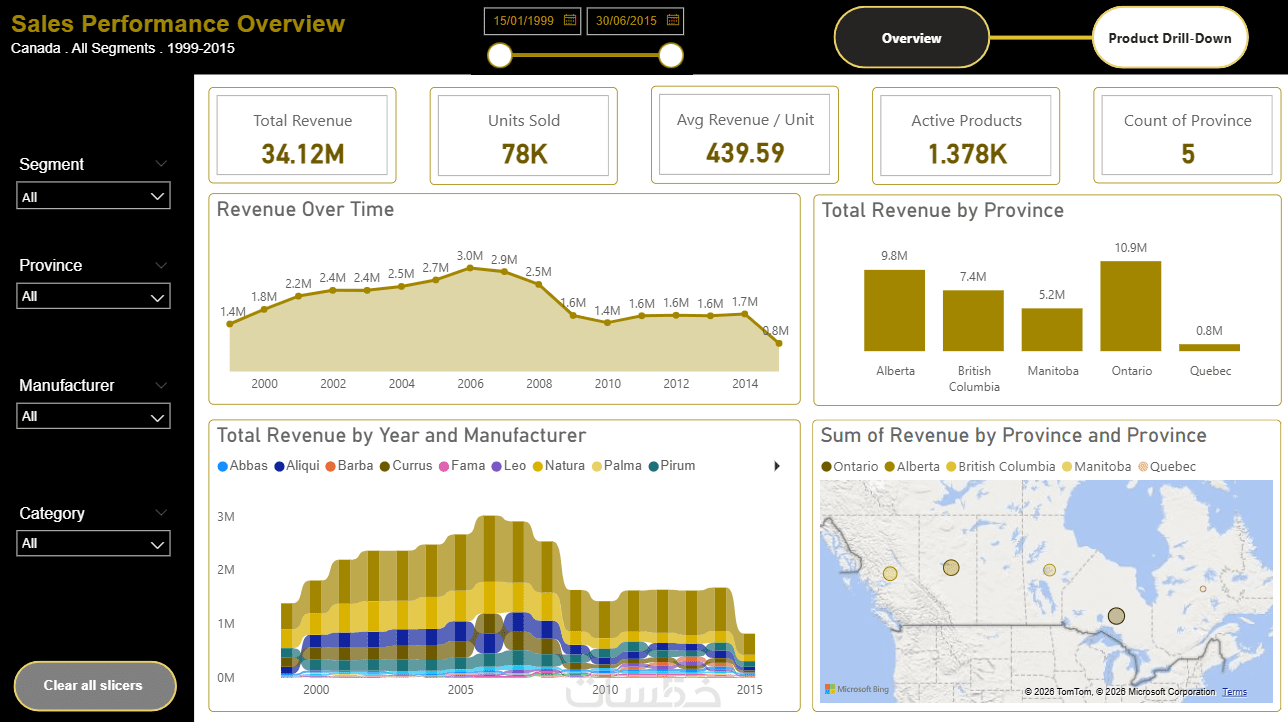Viewport: 1288px width, 722px height.
Task: Click the Abbas legend color marker
Action: tap(222, 466)
